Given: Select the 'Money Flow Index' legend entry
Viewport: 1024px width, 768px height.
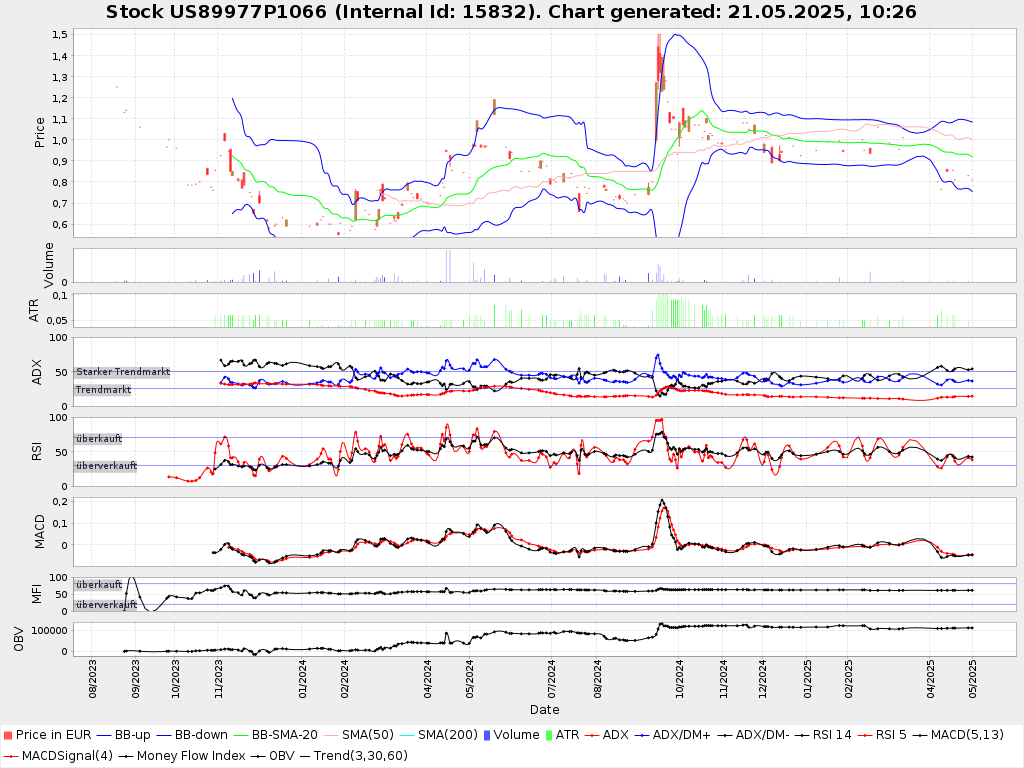Looking at the screenshot, I should [182, 756].
